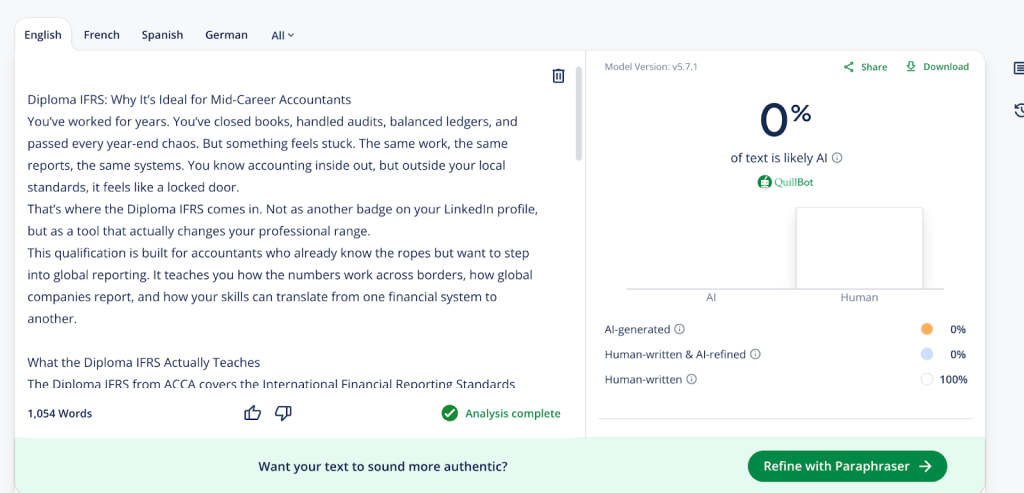Click info icon next to AI-generated
Viewport: 1024px width, 493px height.
(680, 329)
